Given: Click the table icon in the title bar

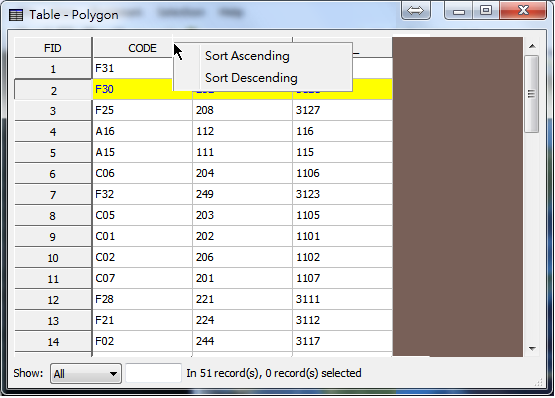Looking at the screenshot, I should click(x=16, y=15).
